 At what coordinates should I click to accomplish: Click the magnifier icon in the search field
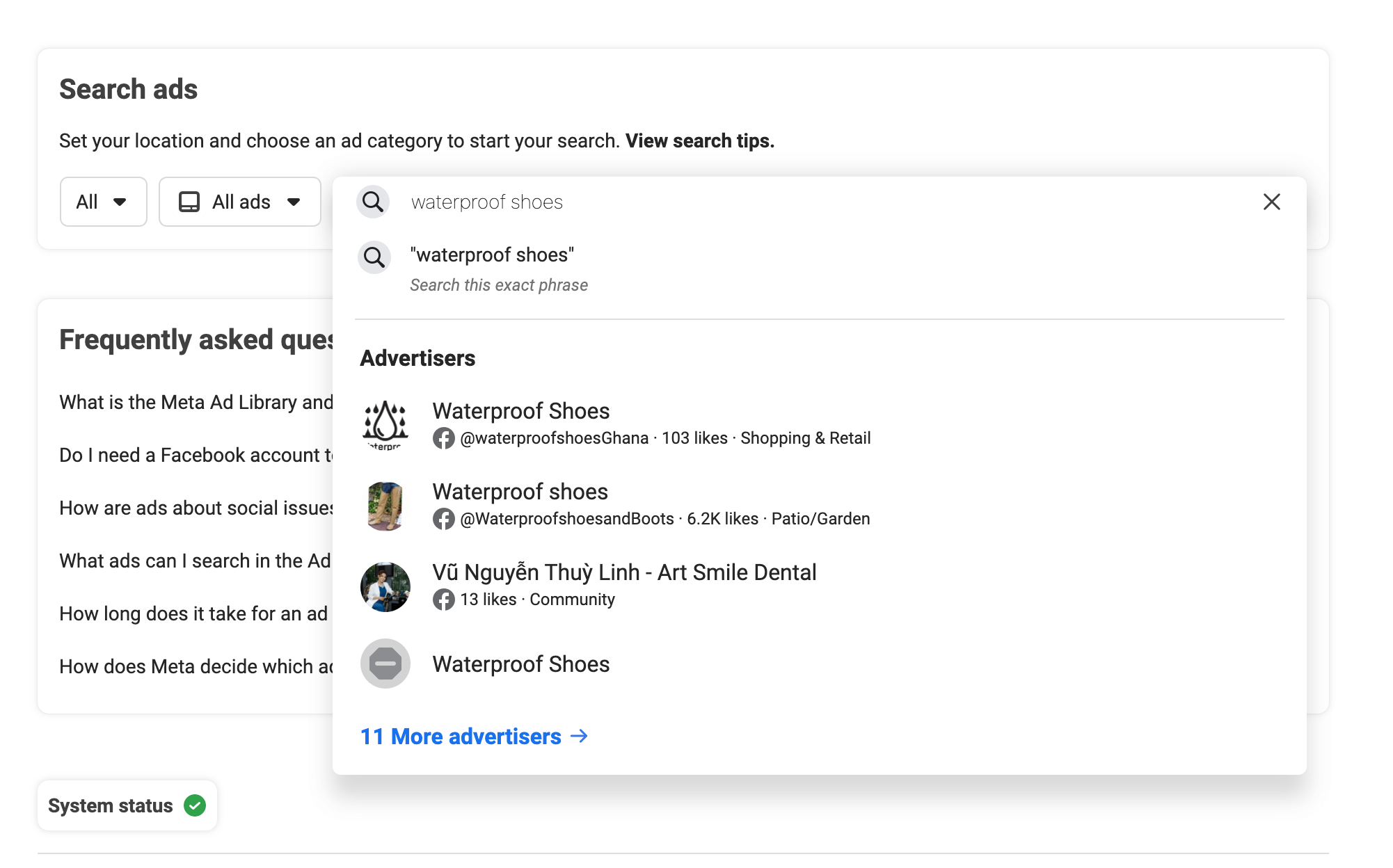tap(373, 202)
